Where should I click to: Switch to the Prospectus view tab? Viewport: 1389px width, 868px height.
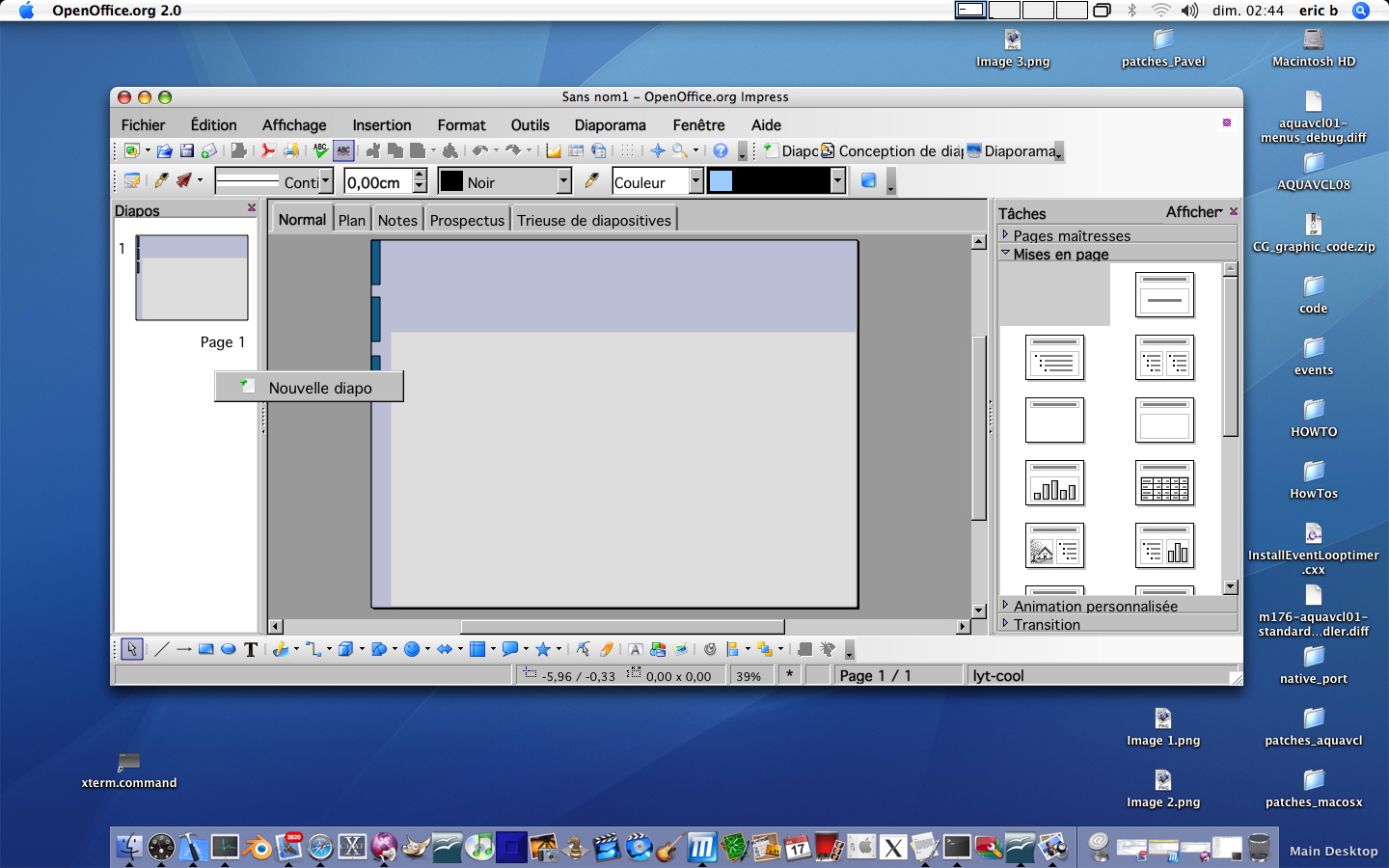(467, 220)
